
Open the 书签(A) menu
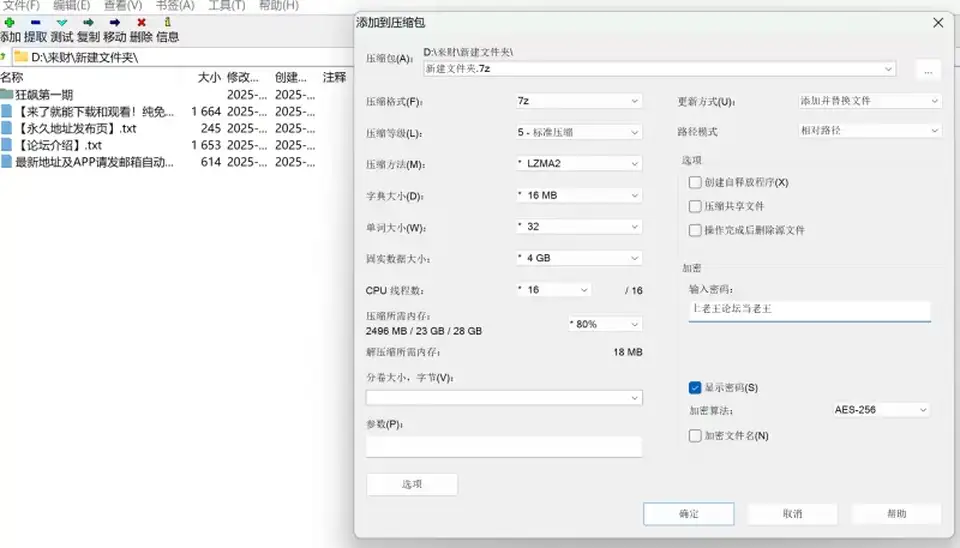[175, 6]
